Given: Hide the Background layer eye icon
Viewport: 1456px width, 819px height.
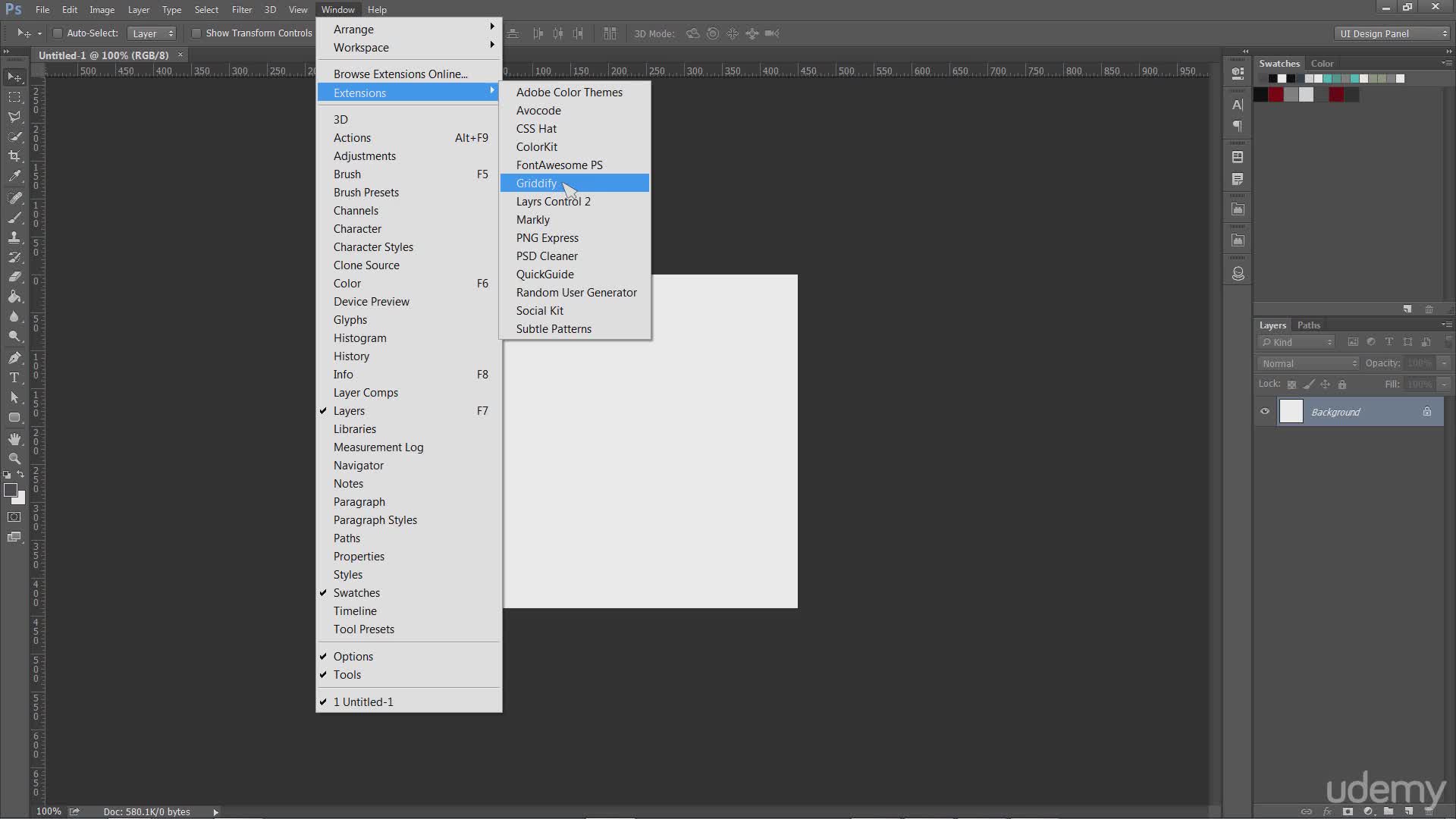Looking at the screenshot, I should (x=1265, y=412).
